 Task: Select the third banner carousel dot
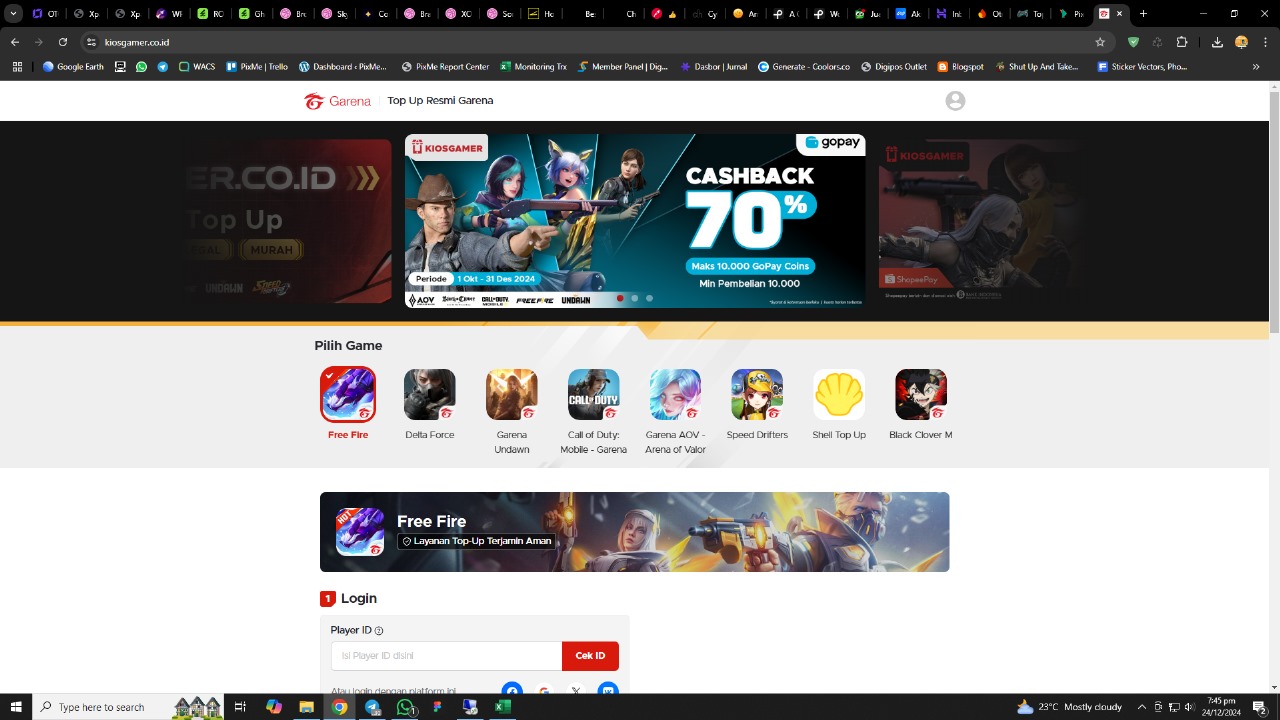[x=649, y=298]
